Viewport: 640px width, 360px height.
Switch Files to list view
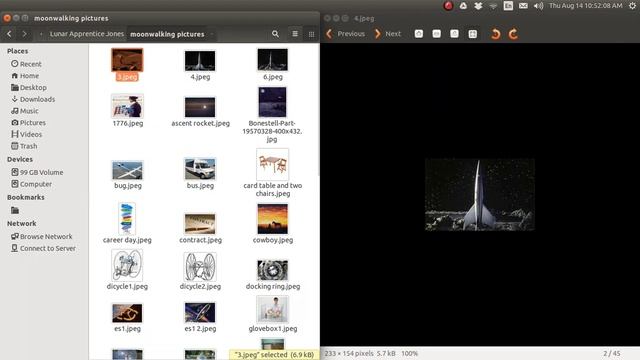pyautogui.click(x=295, y=34)
